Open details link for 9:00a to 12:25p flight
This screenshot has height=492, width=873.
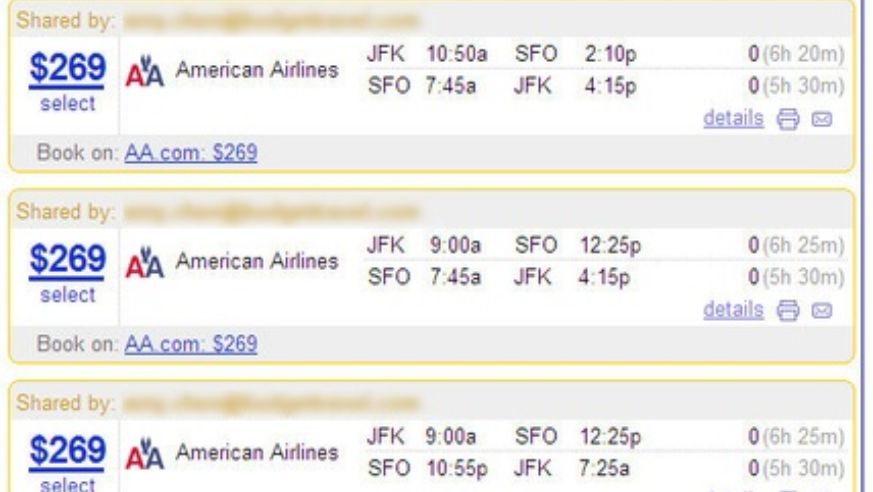click(x=733, y=309)
